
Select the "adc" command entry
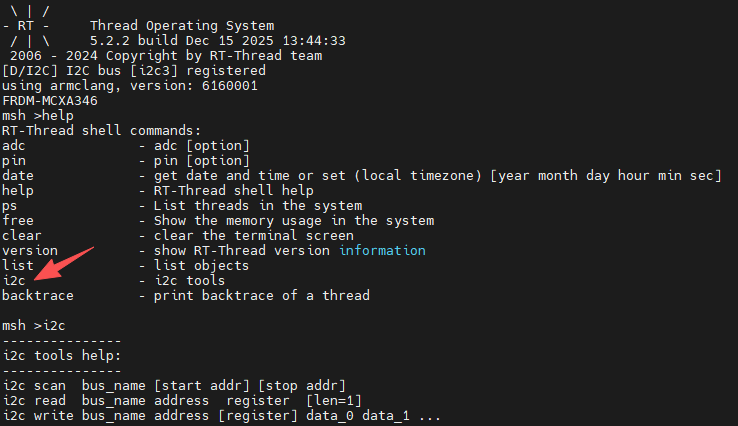tap(14, 145)
